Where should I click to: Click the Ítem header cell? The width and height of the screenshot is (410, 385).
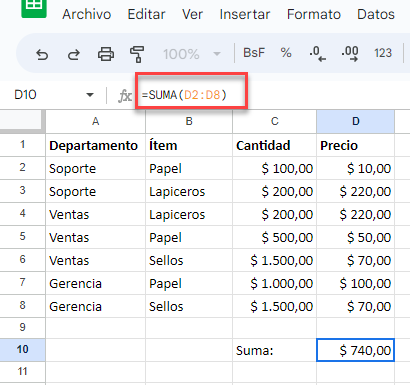click(189, 145)
